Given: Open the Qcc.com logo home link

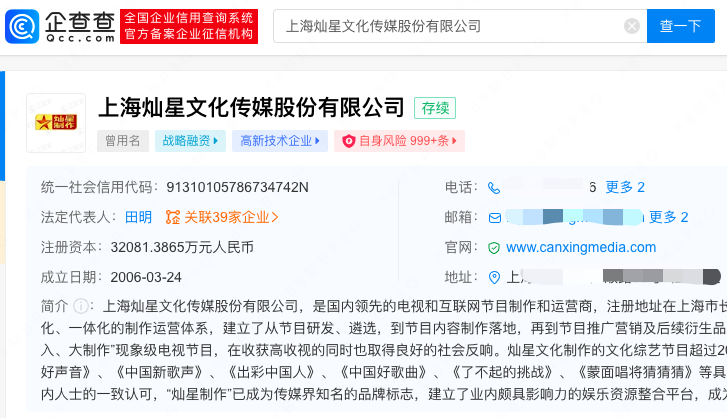Looking at the screenshot, I should point(60,26).
